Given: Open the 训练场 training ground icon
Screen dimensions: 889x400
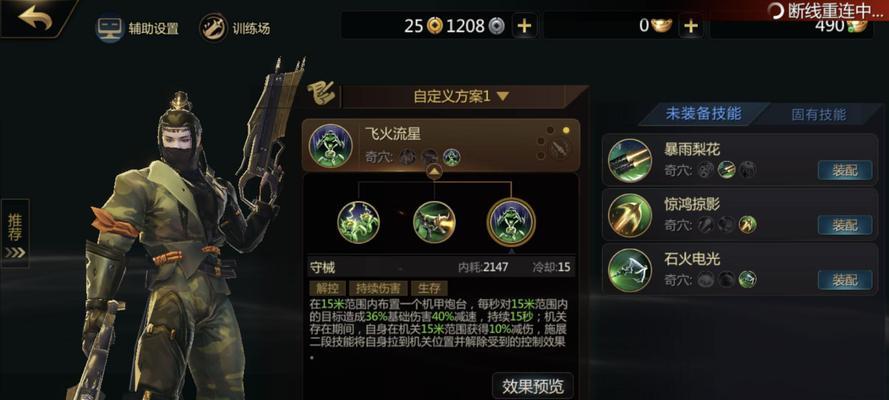Looking at the screenshot, I should pos(214,28).
